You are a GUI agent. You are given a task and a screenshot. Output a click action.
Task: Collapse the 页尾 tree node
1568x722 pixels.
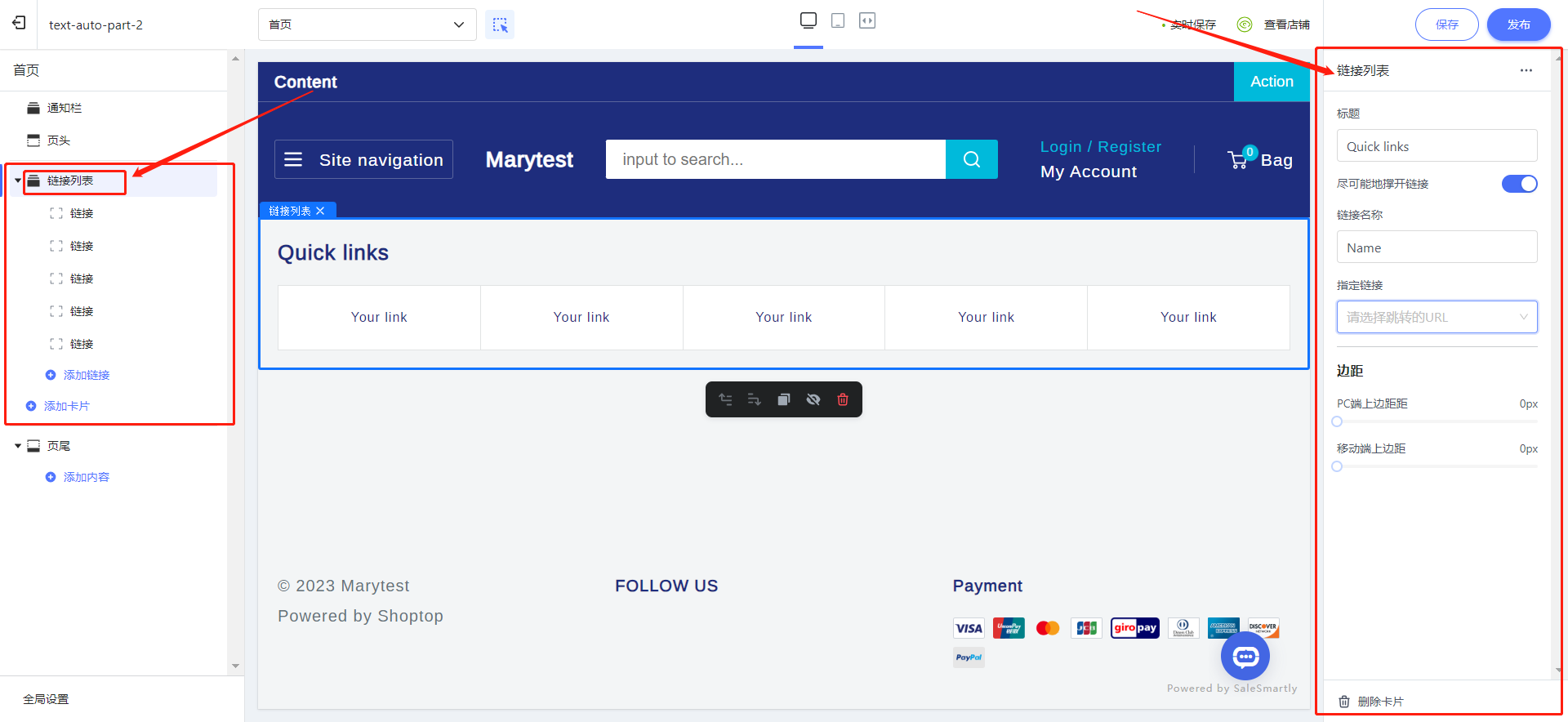pyautogui.click(x=18, y=446)
